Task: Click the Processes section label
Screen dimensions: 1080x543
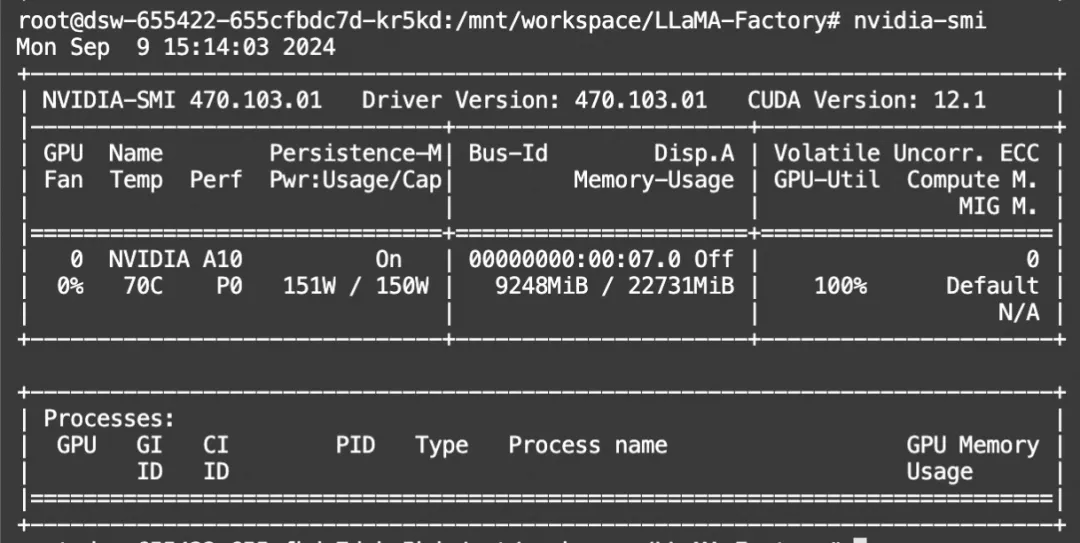Action: (x=109, y=418)
